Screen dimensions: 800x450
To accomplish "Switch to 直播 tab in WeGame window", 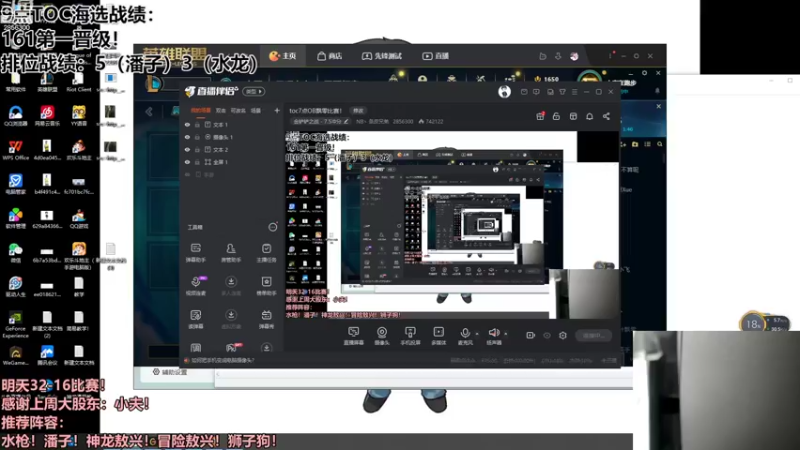I will tap(435, 56).
